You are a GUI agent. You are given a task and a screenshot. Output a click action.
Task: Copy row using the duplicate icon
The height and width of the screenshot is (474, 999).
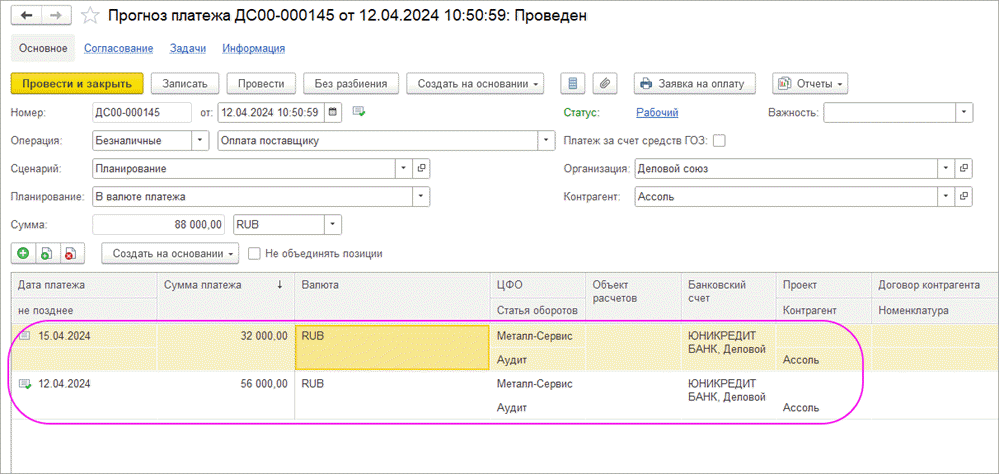coord(46,254)
